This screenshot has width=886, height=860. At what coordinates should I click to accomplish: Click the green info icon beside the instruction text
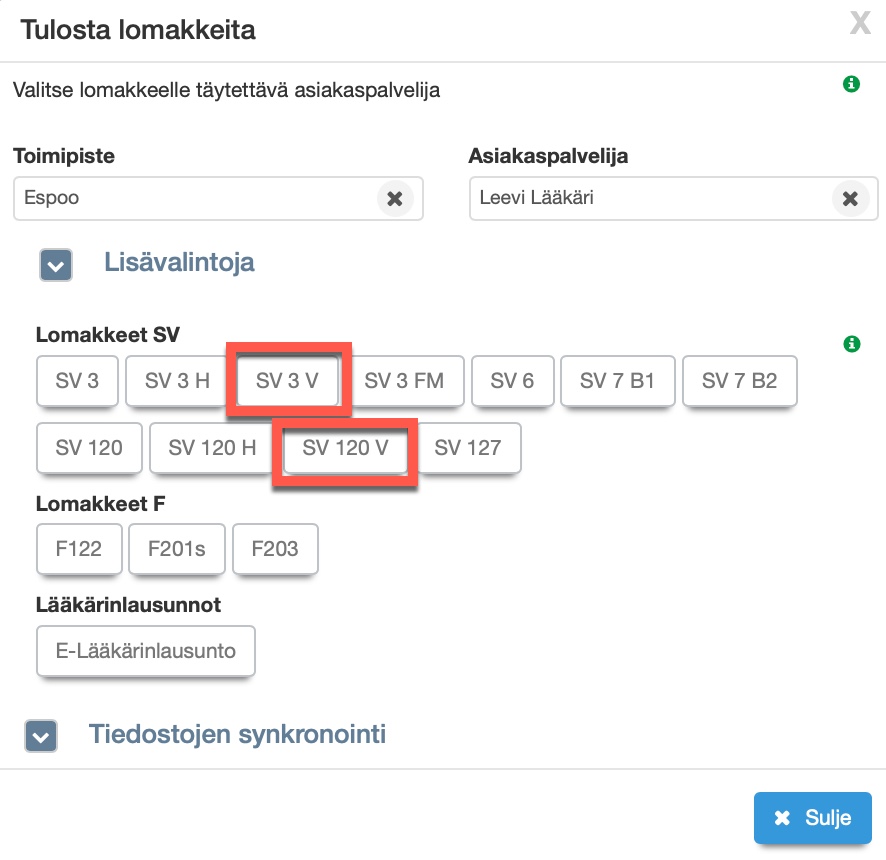coord(851,85)
